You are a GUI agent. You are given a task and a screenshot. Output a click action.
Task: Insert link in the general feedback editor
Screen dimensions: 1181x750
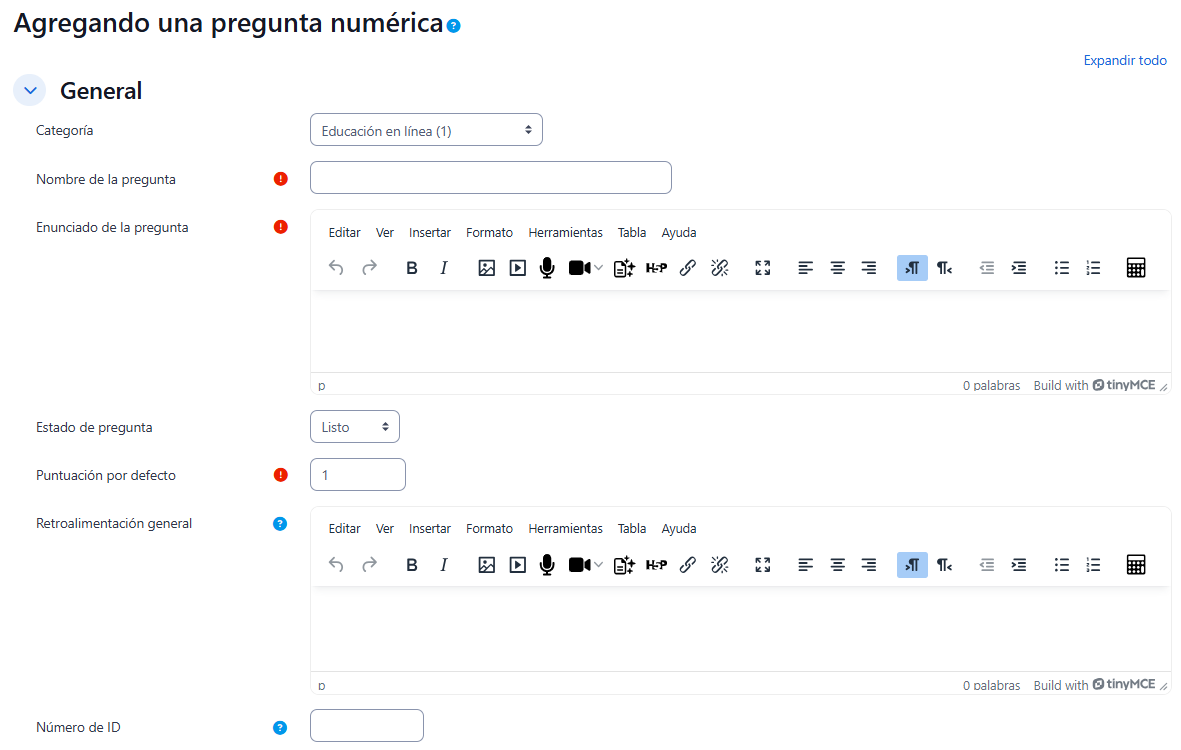point(688,564)
